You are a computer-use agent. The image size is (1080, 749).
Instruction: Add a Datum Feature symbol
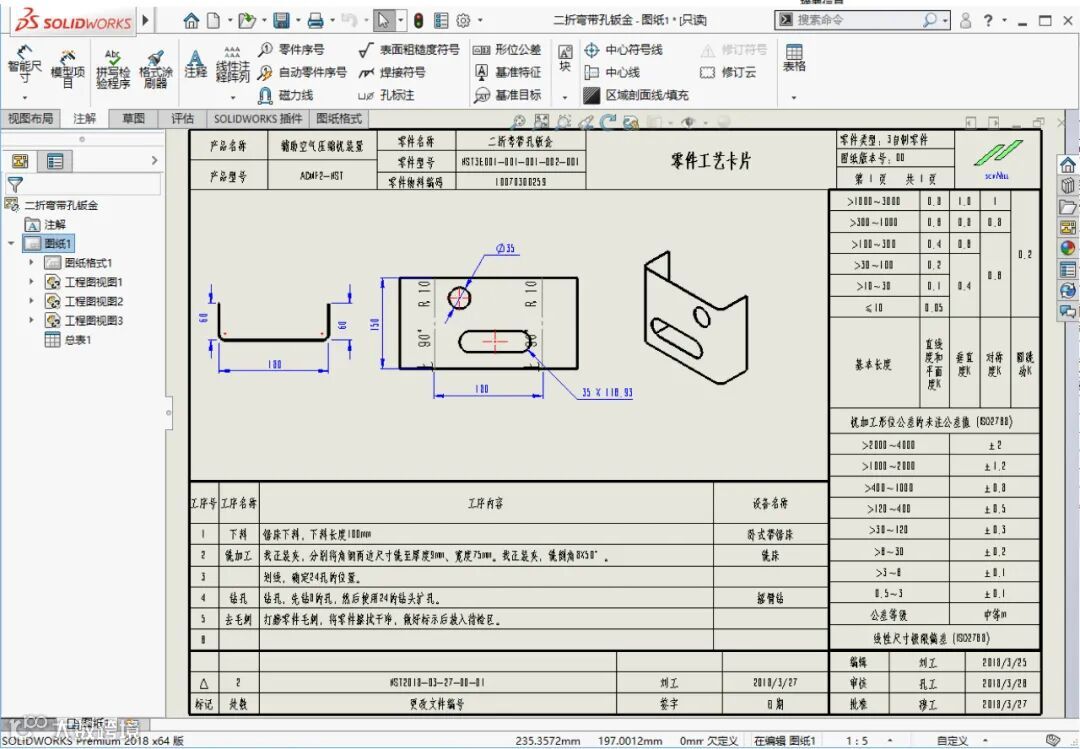pos(507,72)
